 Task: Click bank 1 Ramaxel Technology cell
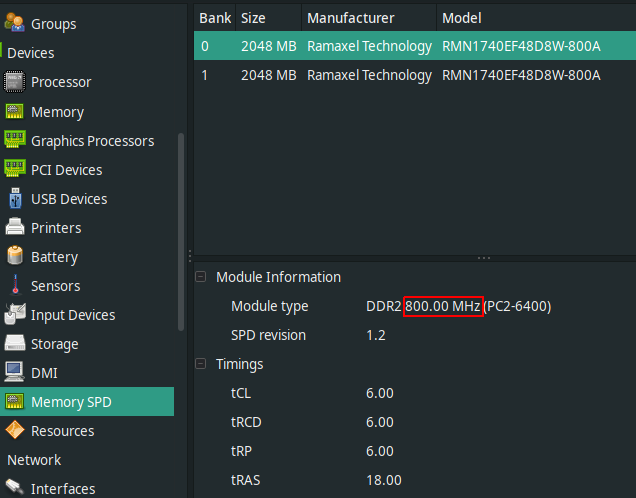pos(369,75)
